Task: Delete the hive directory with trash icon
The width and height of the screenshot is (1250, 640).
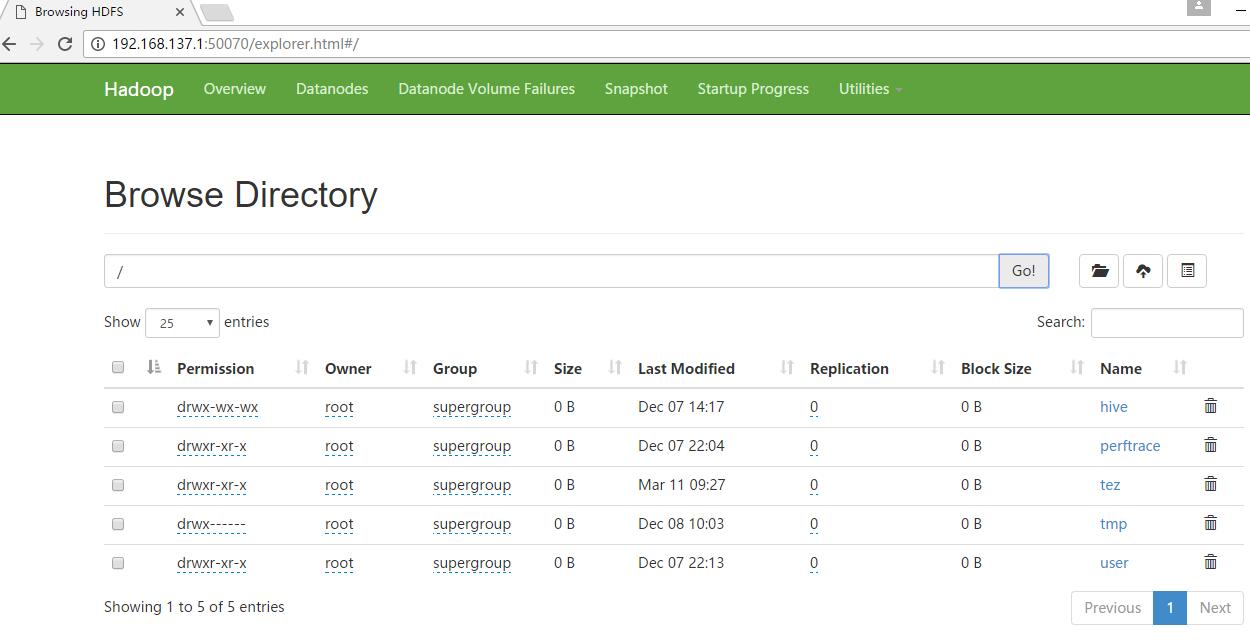Action: pyautogui.click(x=1210, y=406)
